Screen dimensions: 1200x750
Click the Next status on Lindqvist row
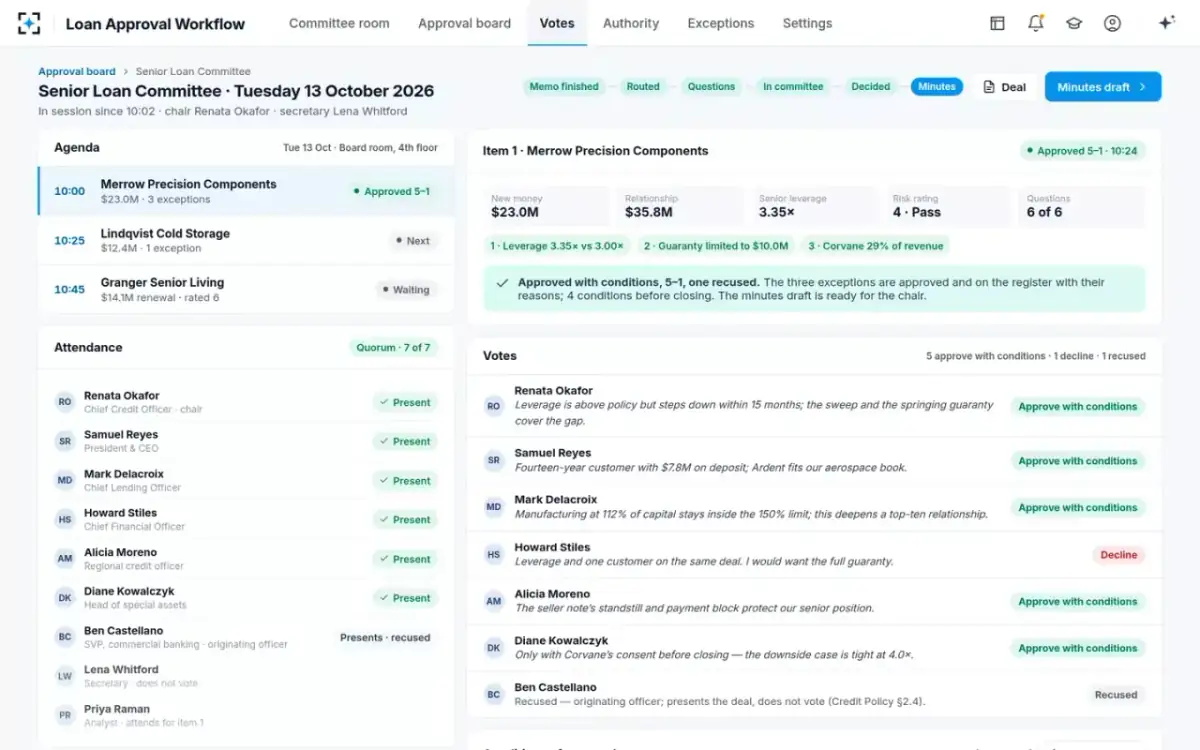(413, 241)
